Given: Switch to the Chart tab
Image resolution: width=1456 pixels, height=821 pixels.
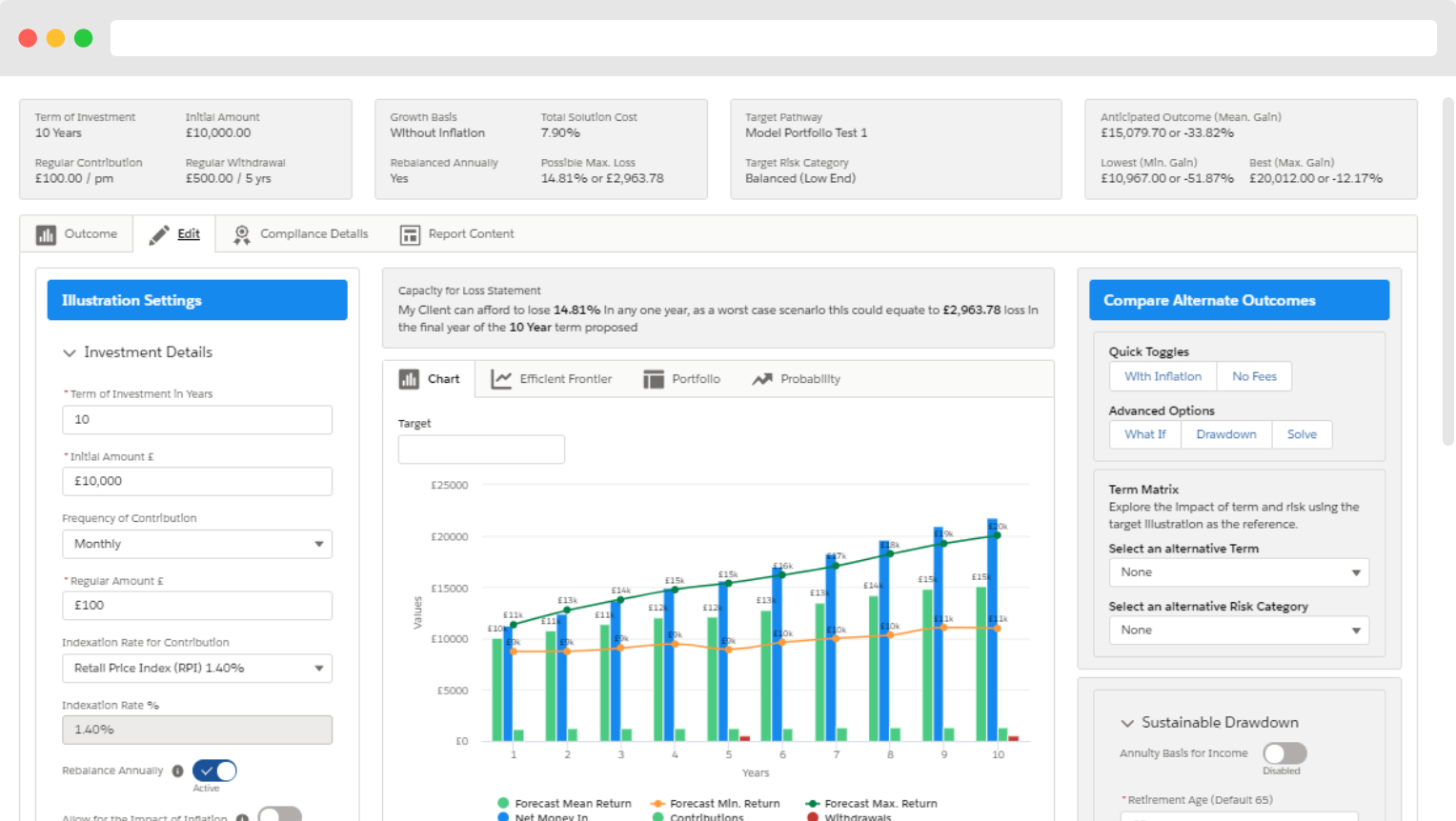Looking at the screenshot, I should [x=429, y=379].
